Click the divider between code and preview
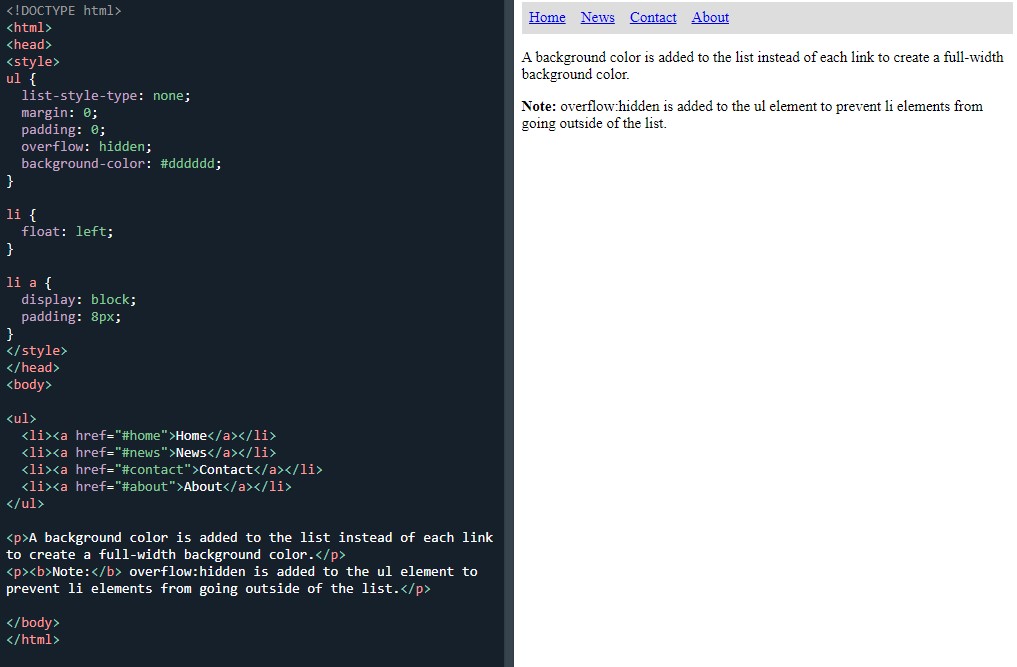The width and height of the screenshot is (1017, 667). 509,333
